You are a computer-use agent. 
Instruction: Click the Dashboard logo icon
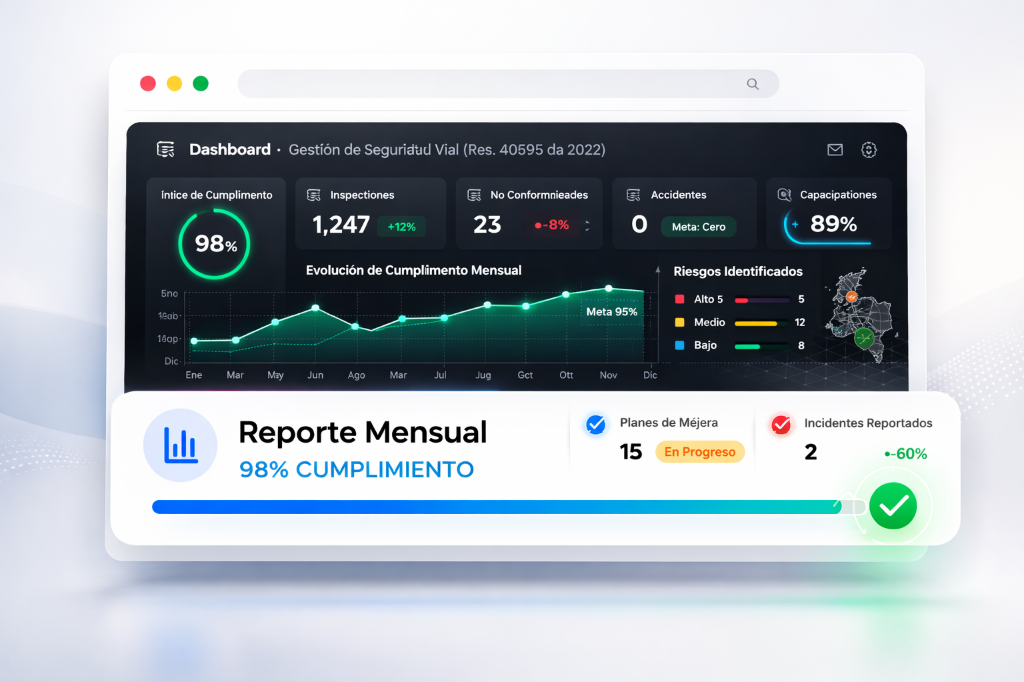[x=166, y=150]
